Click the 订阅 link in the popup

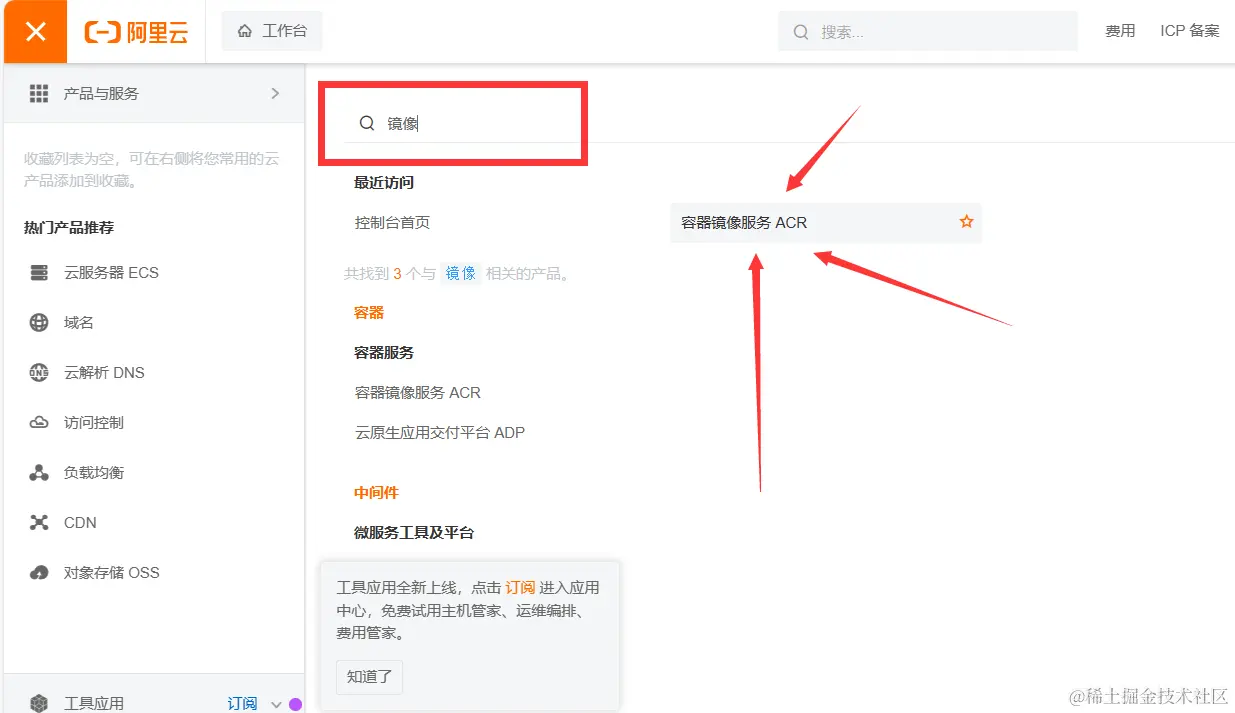[520, 587]
